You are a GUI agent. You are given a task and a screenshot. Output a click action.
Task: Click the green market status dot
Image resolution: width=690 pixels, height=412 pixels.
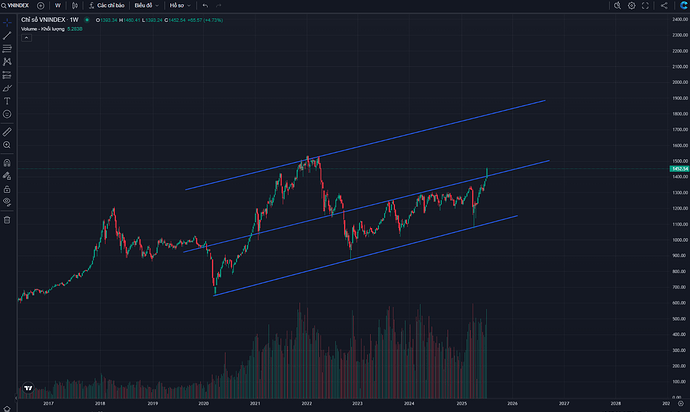coord(87,20)
